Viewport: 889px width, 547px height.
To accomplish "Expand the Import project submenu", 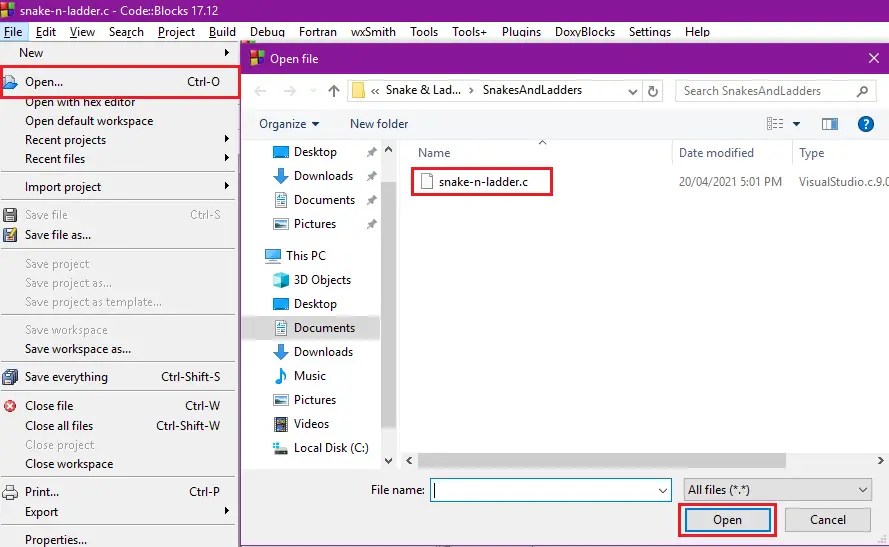I will coord(226,186).
